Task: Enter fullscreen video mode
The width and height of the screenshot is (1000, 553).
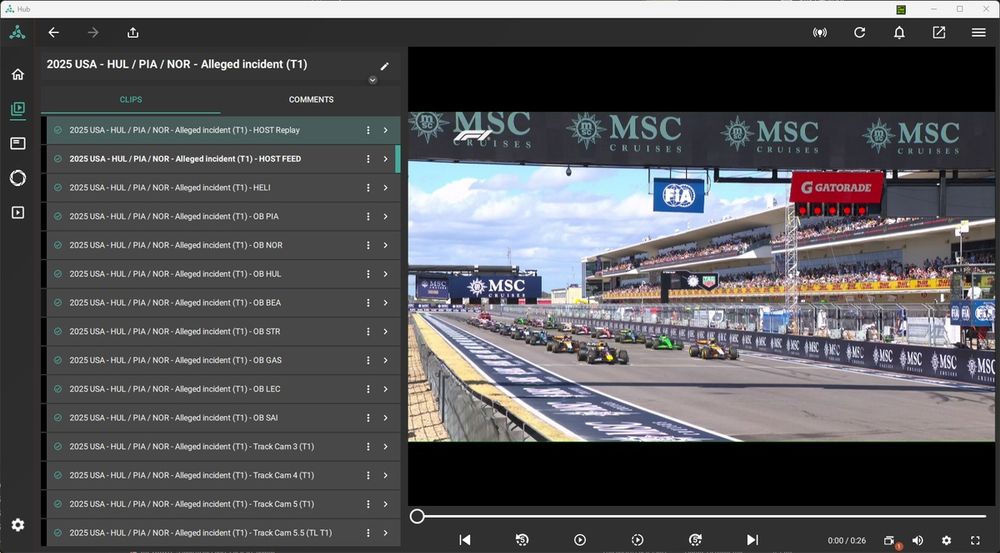Action: click(x=975, y=541)
